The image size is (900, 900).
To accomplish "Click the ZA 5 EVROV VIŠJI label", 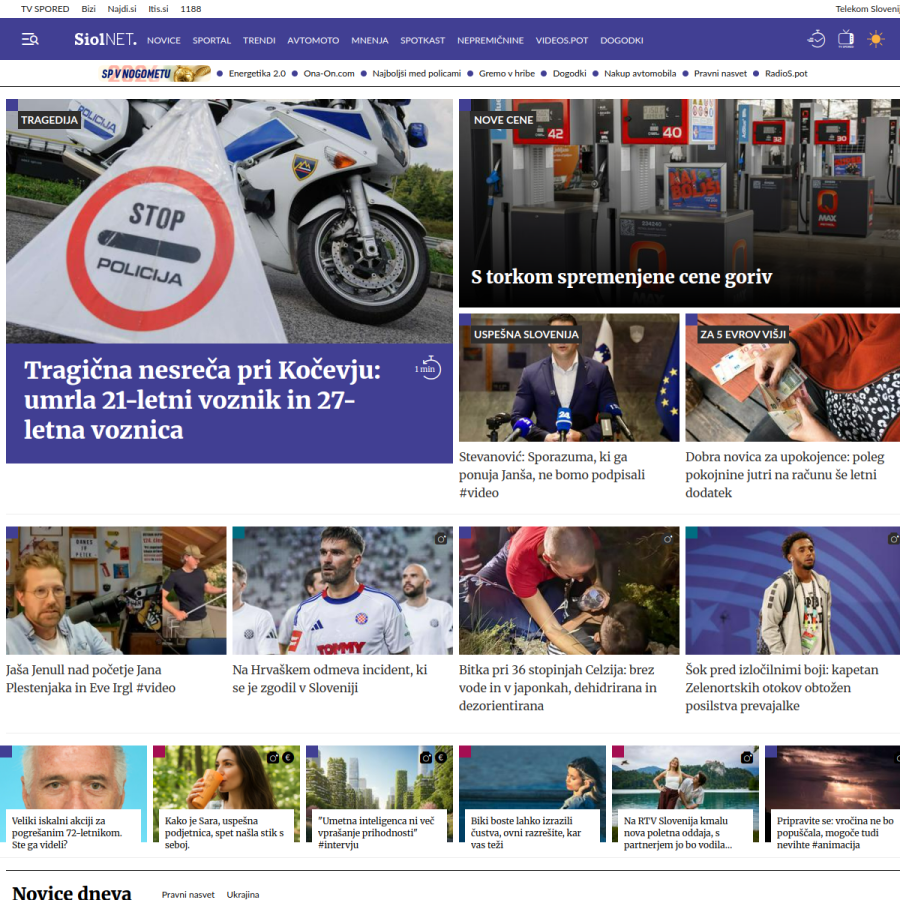I will point(743,334).
